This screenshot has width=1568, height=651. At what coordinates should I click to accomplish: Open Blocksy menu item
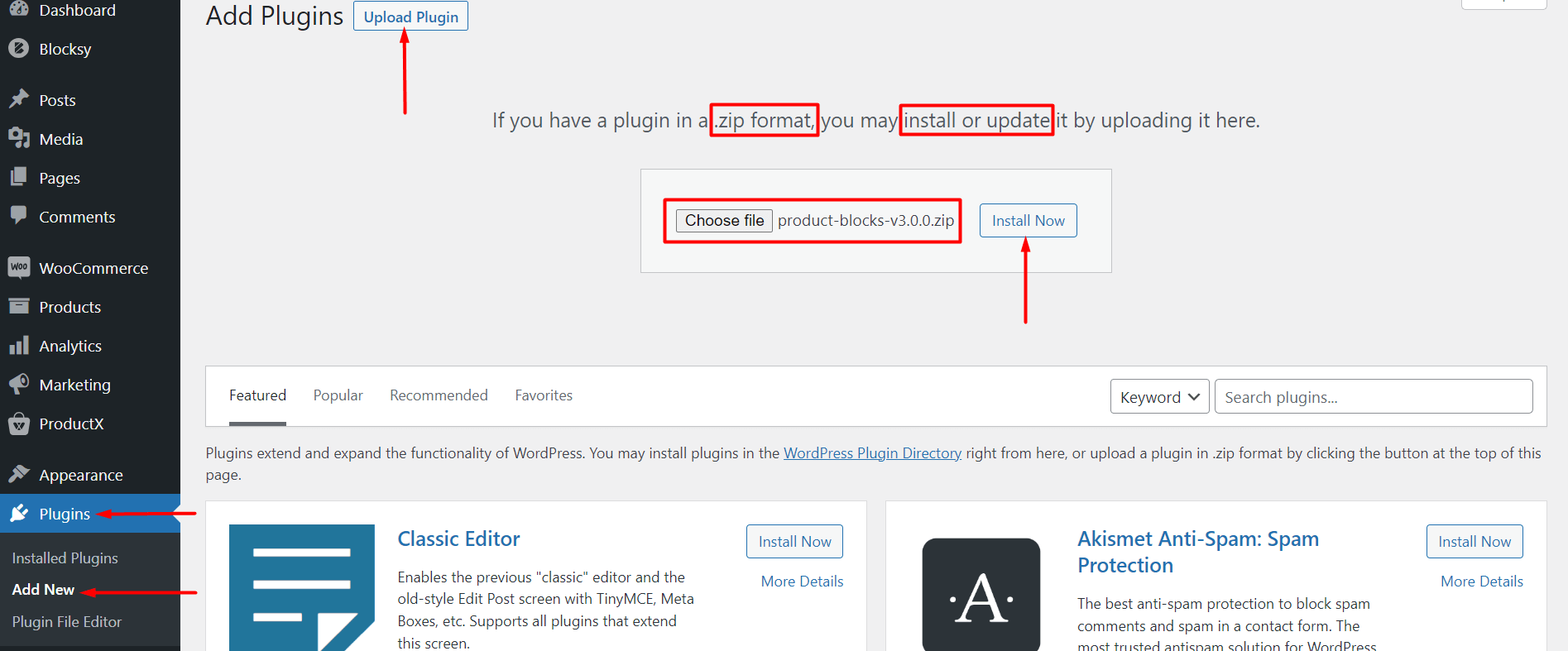(x=65, y=49)
